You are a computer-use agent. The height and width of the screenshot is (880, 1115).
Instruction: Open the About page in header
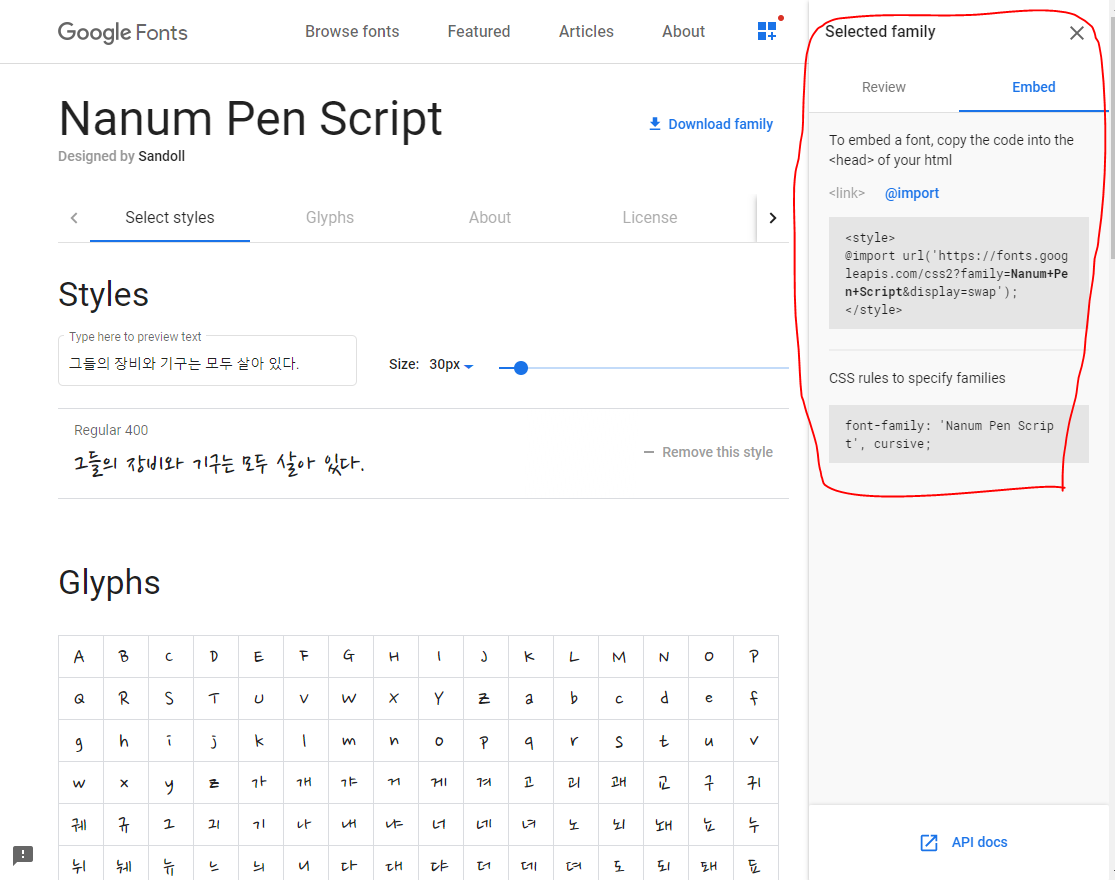point(683,31)
